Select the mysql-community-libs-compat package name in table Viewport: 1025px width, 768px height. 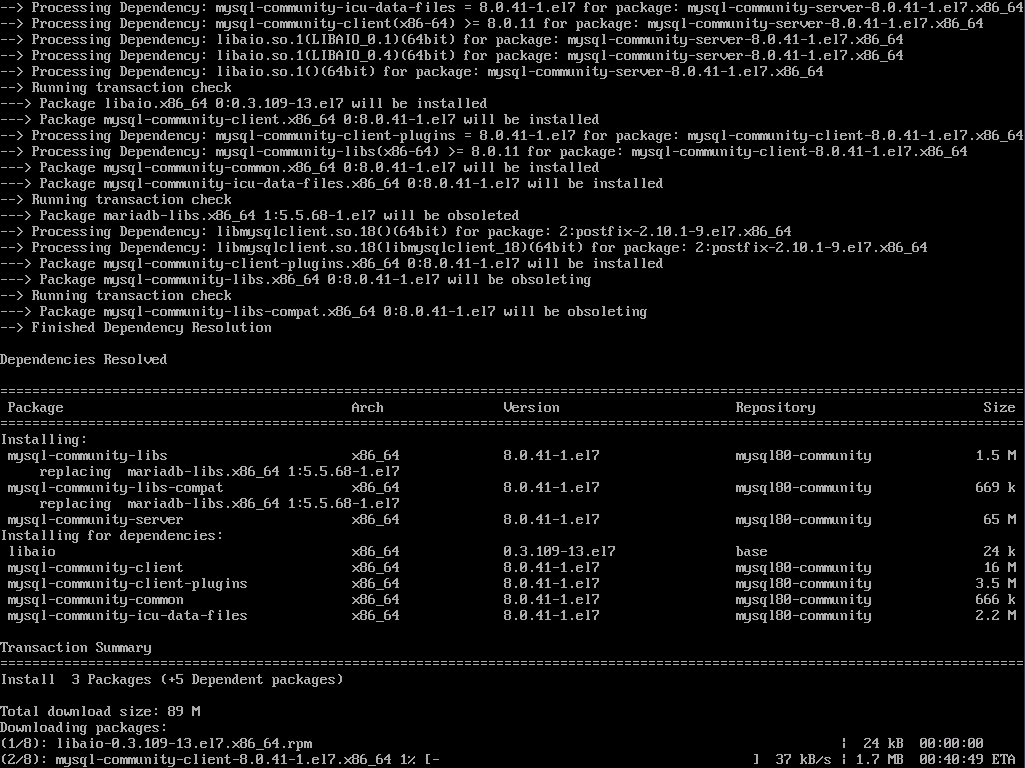[x=115, y=488]
